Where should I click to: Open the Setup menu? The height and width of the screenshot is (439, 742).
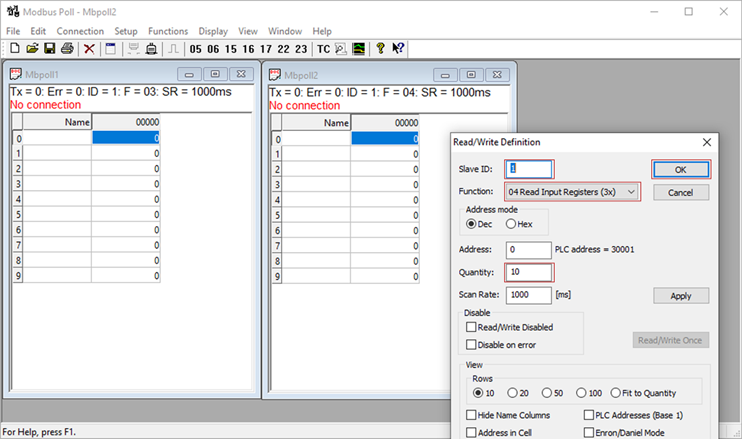(126, 31)
